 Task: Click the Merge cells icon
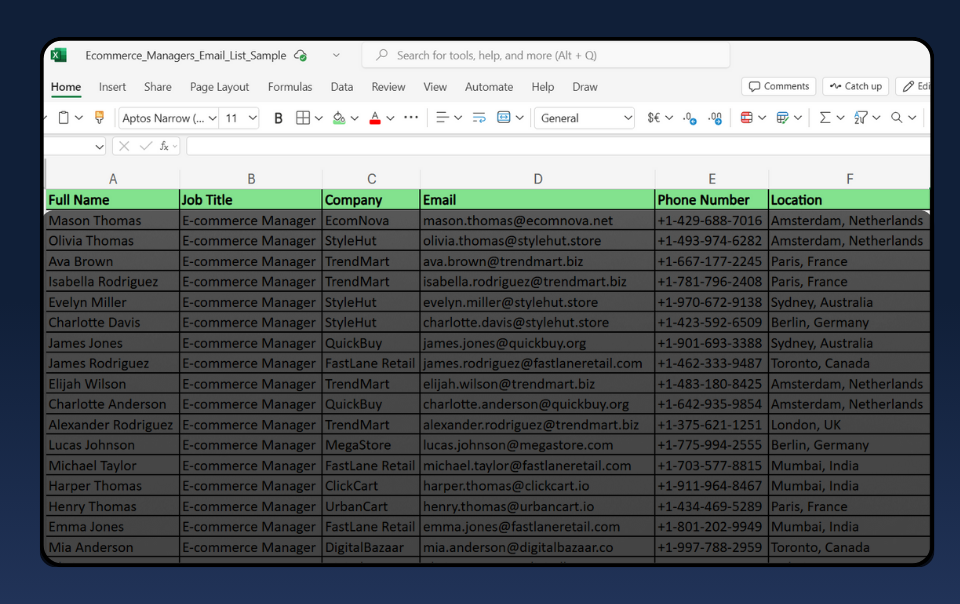(504, 117)
